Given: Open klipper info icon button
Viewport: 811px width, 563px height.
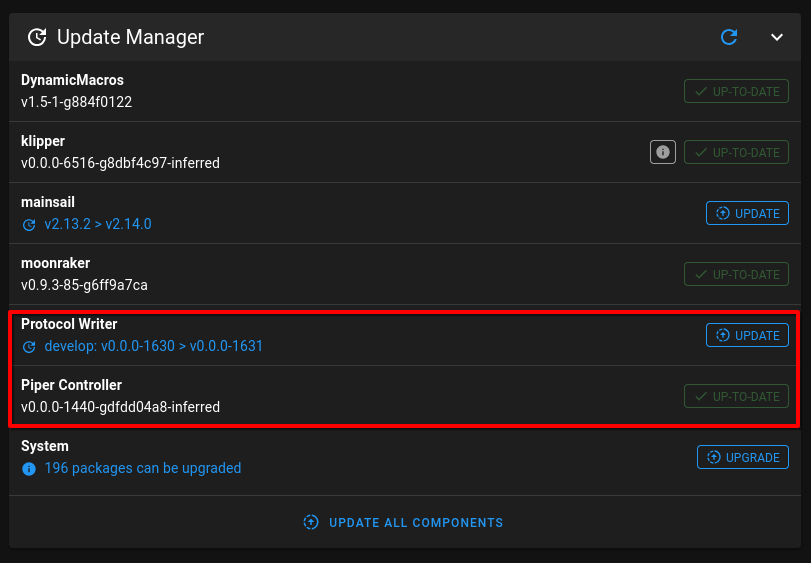Looking at the screenshot, I should pyautogui.click(x=663, y=152).
